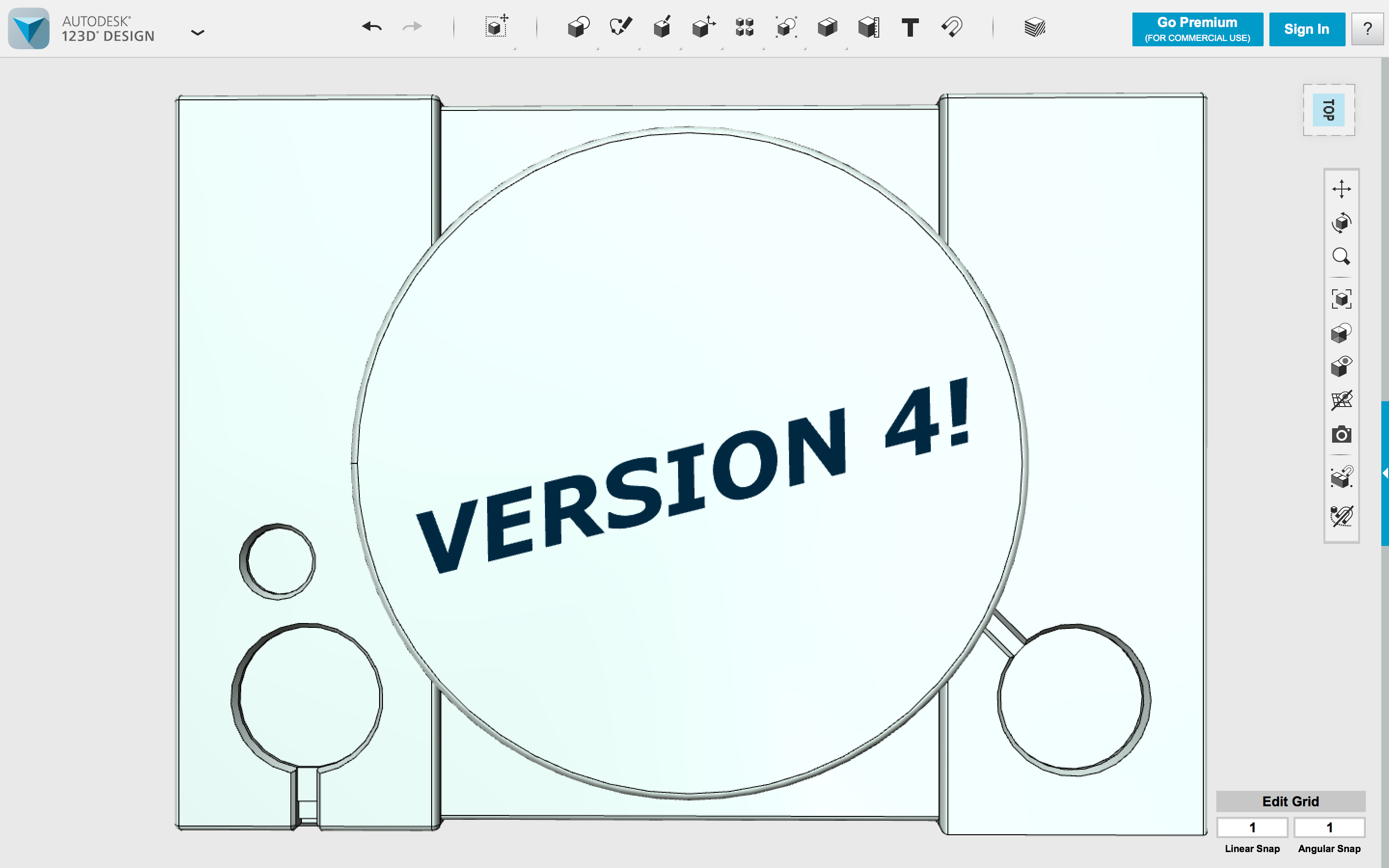Select the Pan navigation tool

pos(1341,189)
